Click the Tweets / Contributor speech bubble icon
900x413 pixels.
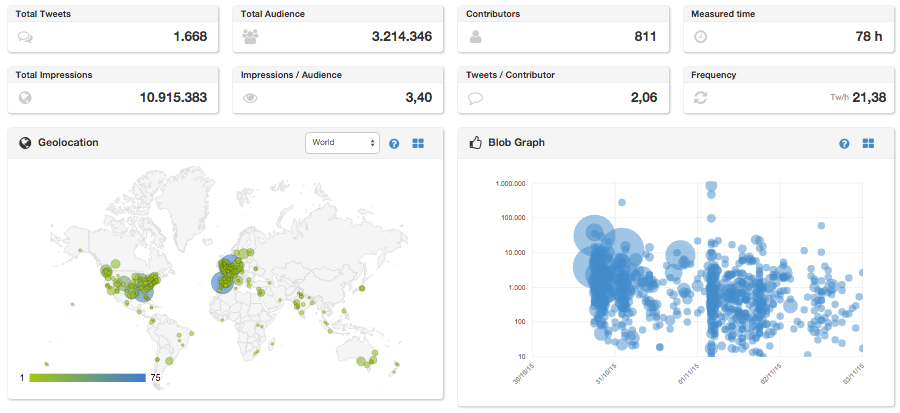[475, 98]
